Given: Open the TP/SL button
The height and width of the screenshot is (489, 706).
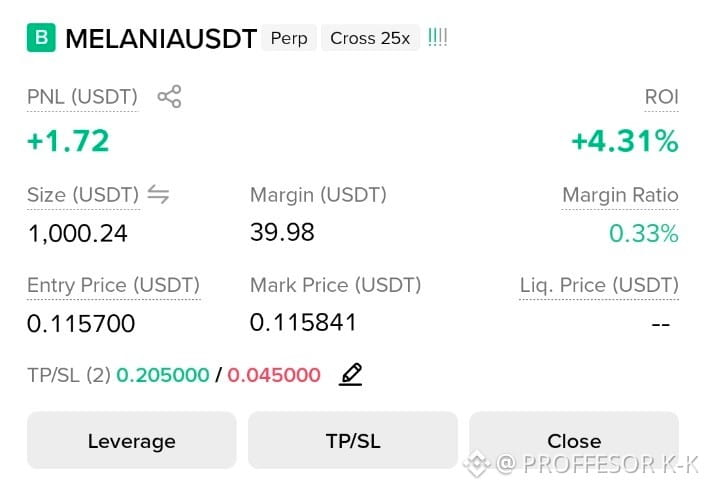Looking at the screenshot, I should pos(353,440).
